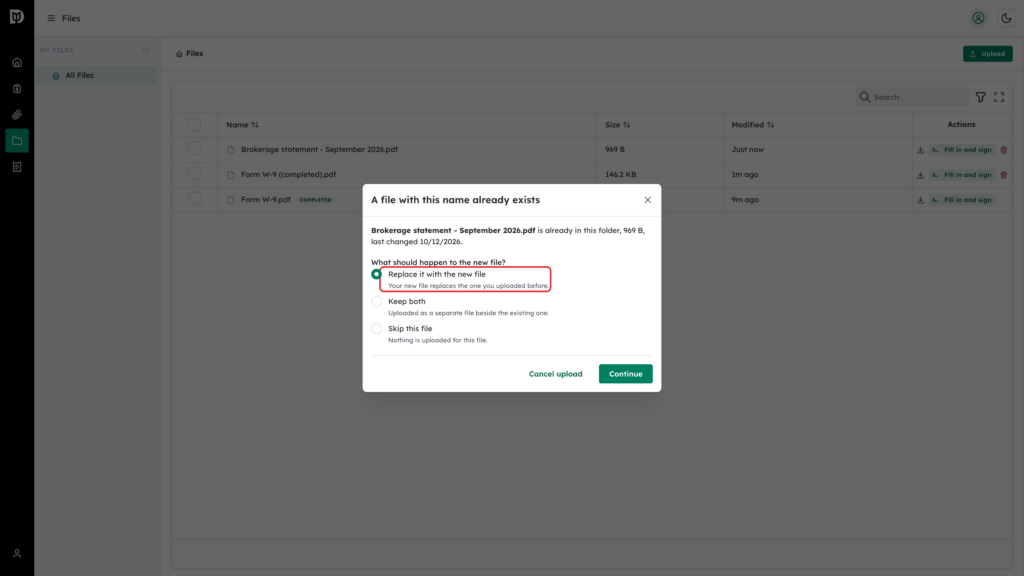Expand the table to fullscreen
The image size is (1024, 576).
click(x=999, y=97)
